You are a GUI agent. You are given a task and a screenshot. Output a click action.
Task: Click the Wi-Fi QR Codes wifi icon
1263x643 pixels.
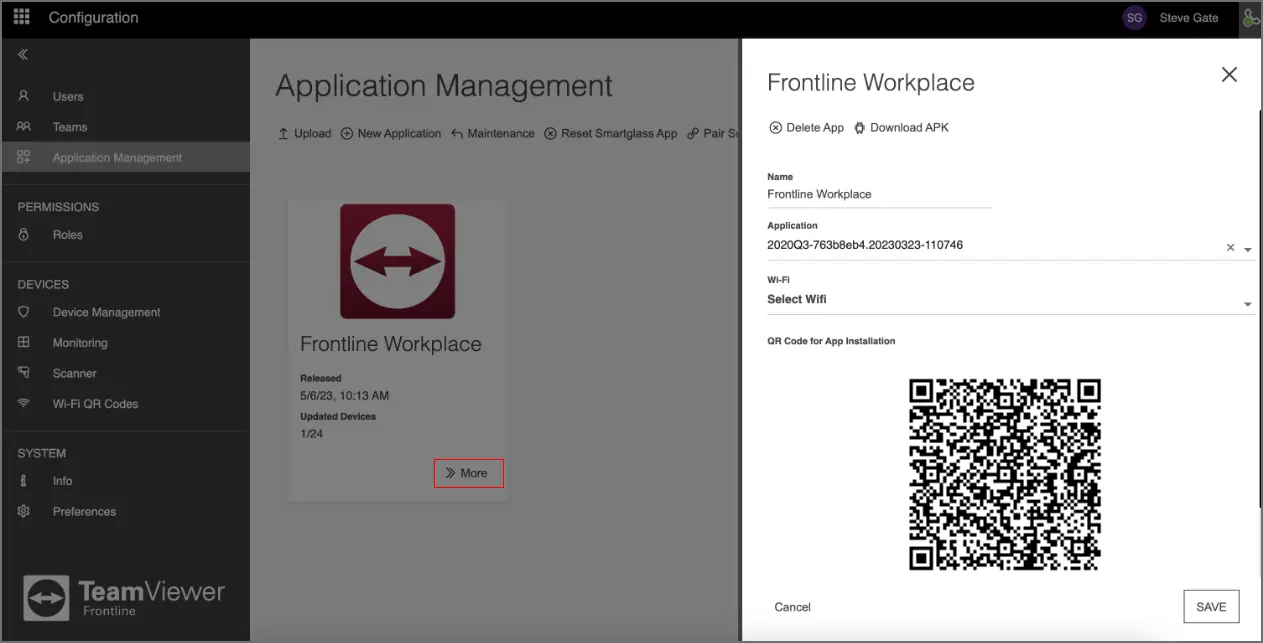point(24,403)
